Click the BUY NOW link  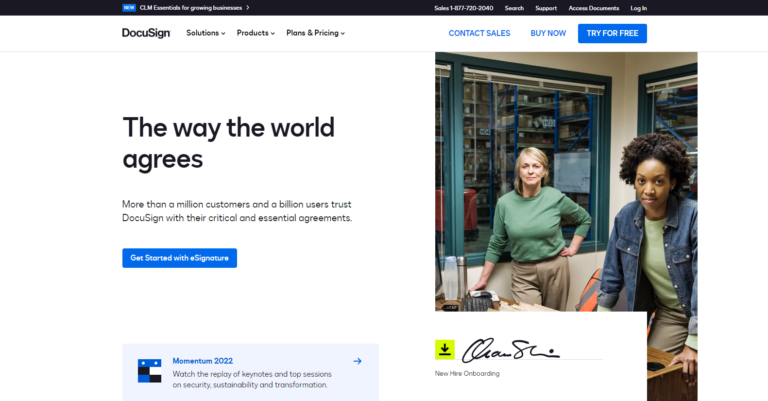[x=548, y=33]
